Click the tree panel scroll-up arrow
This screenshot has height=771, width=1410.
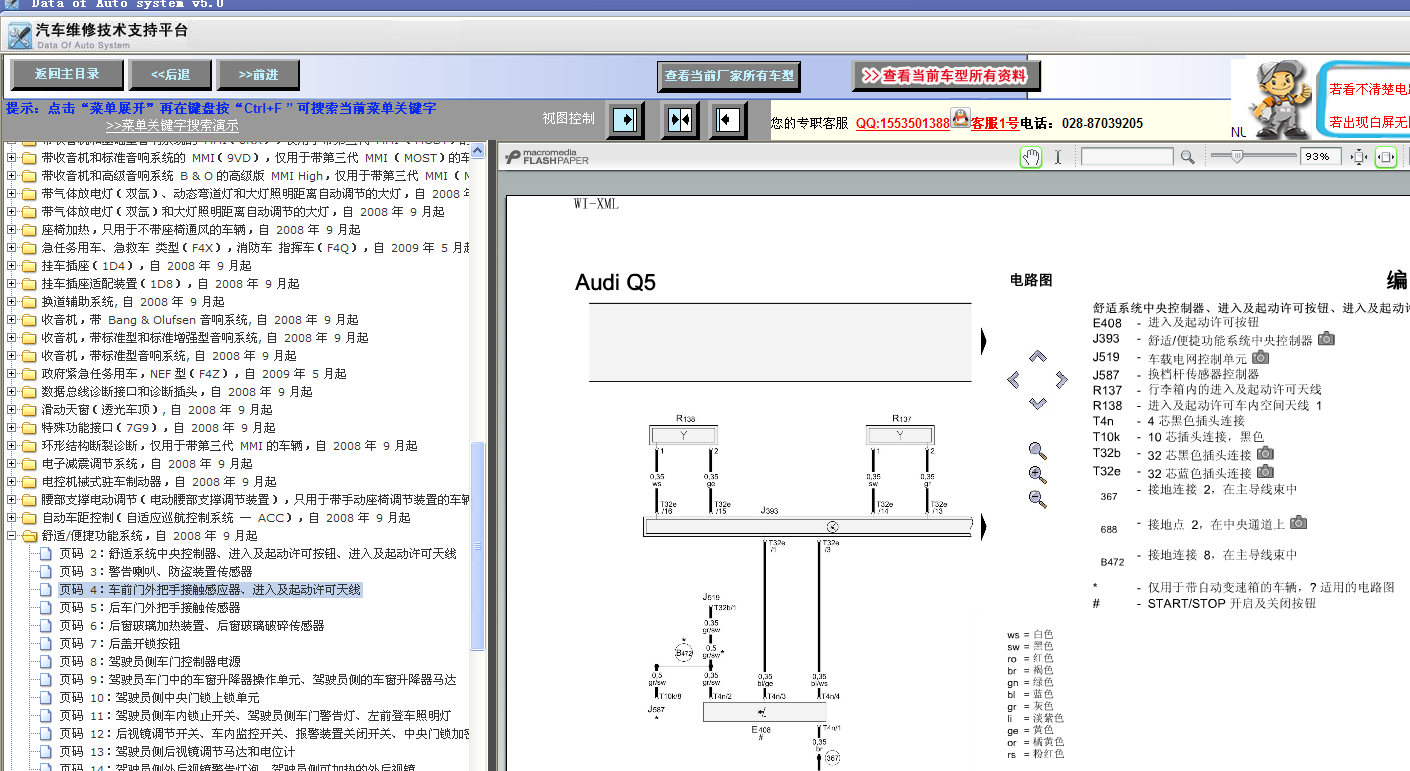pyautogui.click(x=478, y=151)
